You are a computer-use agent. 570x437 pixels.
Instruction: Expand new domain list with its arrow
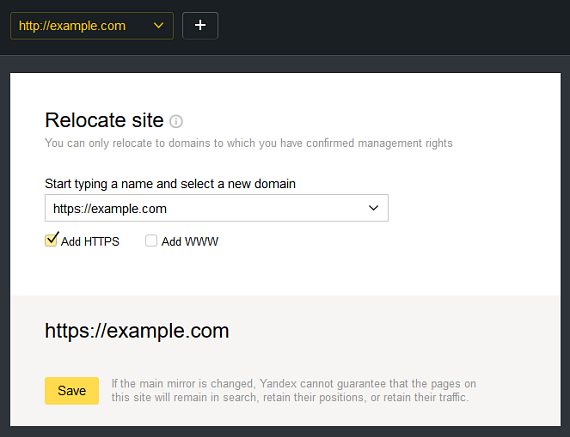[373, 208]
